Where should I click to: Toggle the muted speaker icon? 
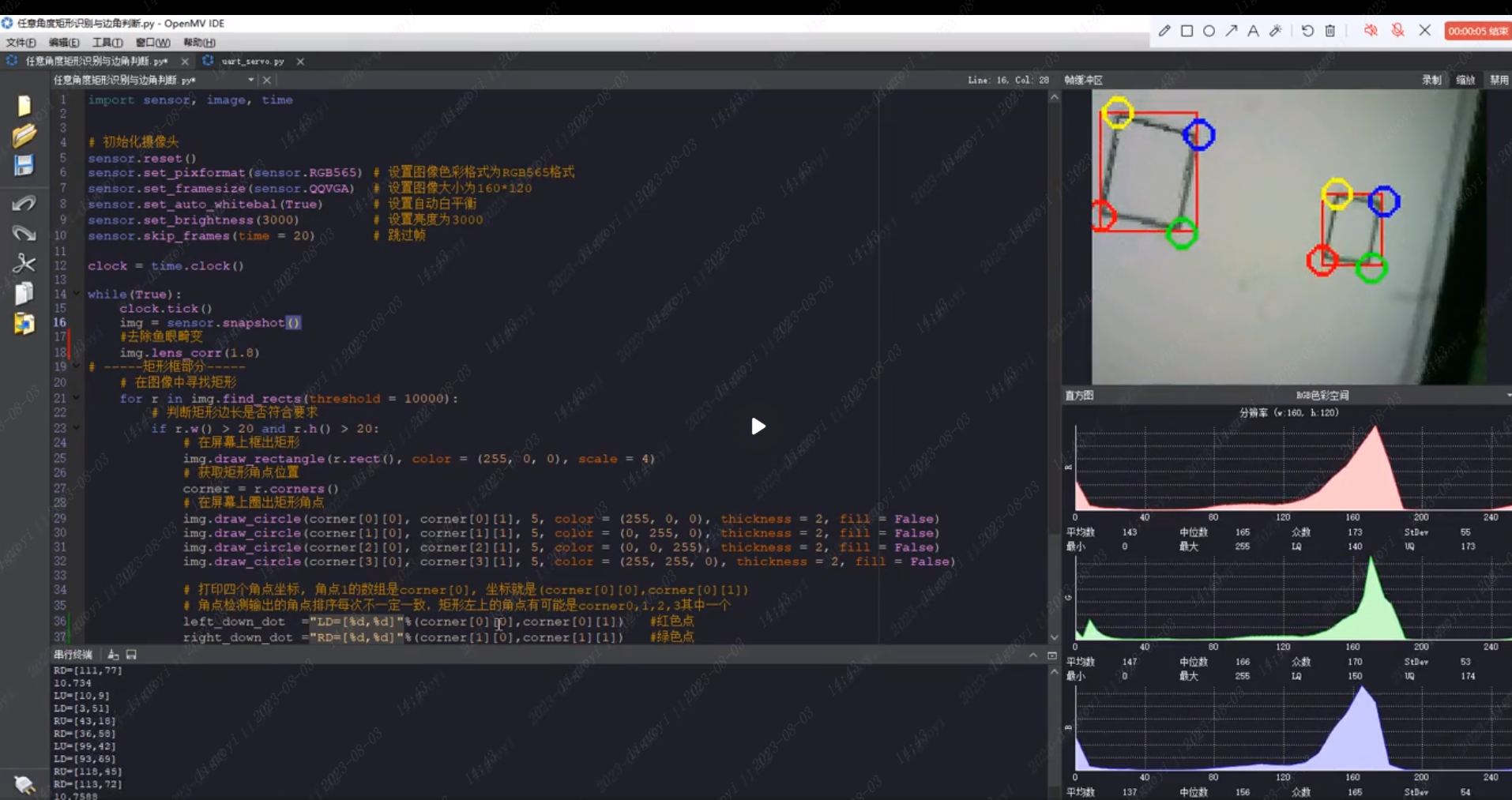(1371, 31)
